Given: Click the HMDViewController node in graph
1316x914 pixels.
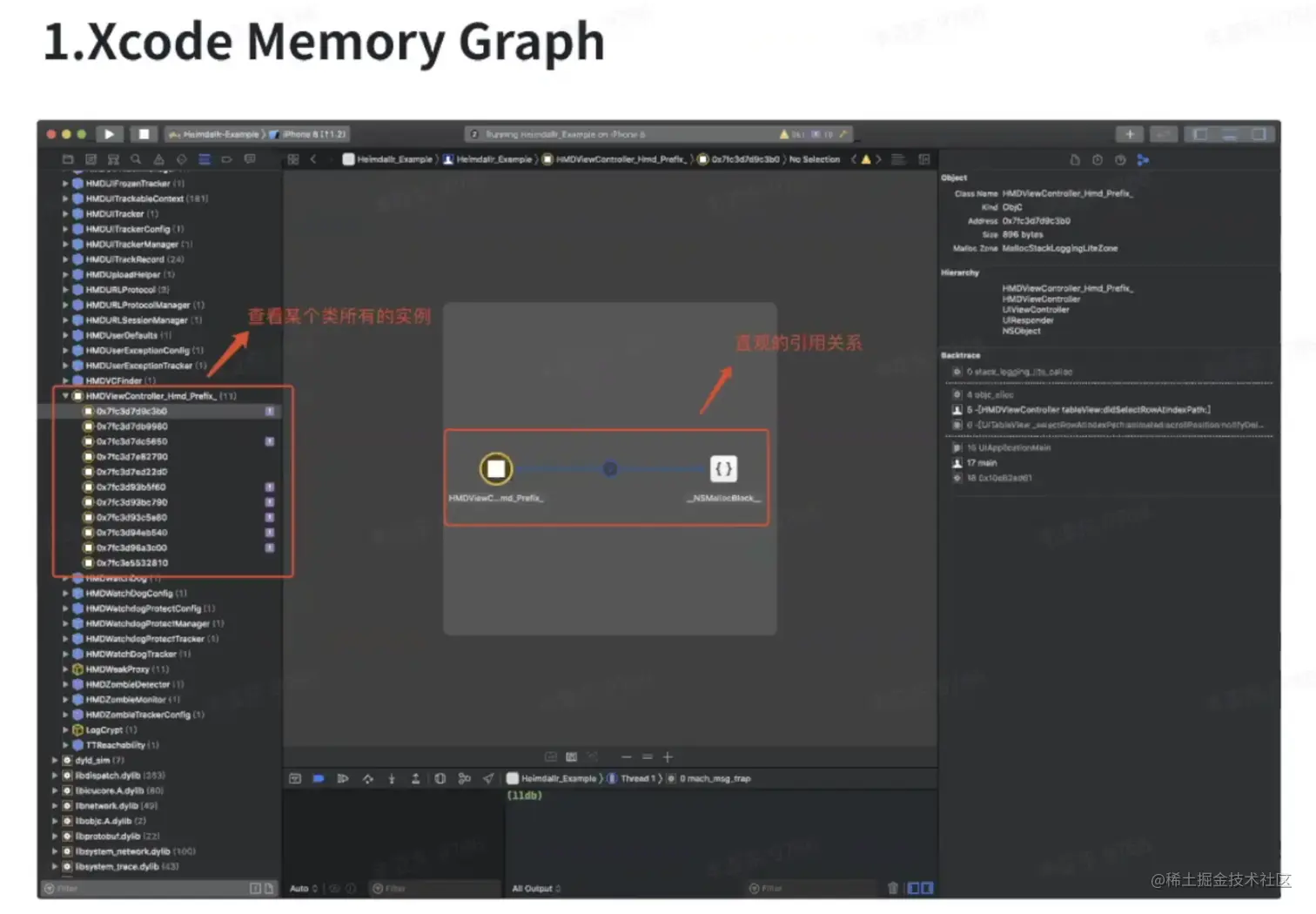Looking at the screenshot, I should click(496, 469).
